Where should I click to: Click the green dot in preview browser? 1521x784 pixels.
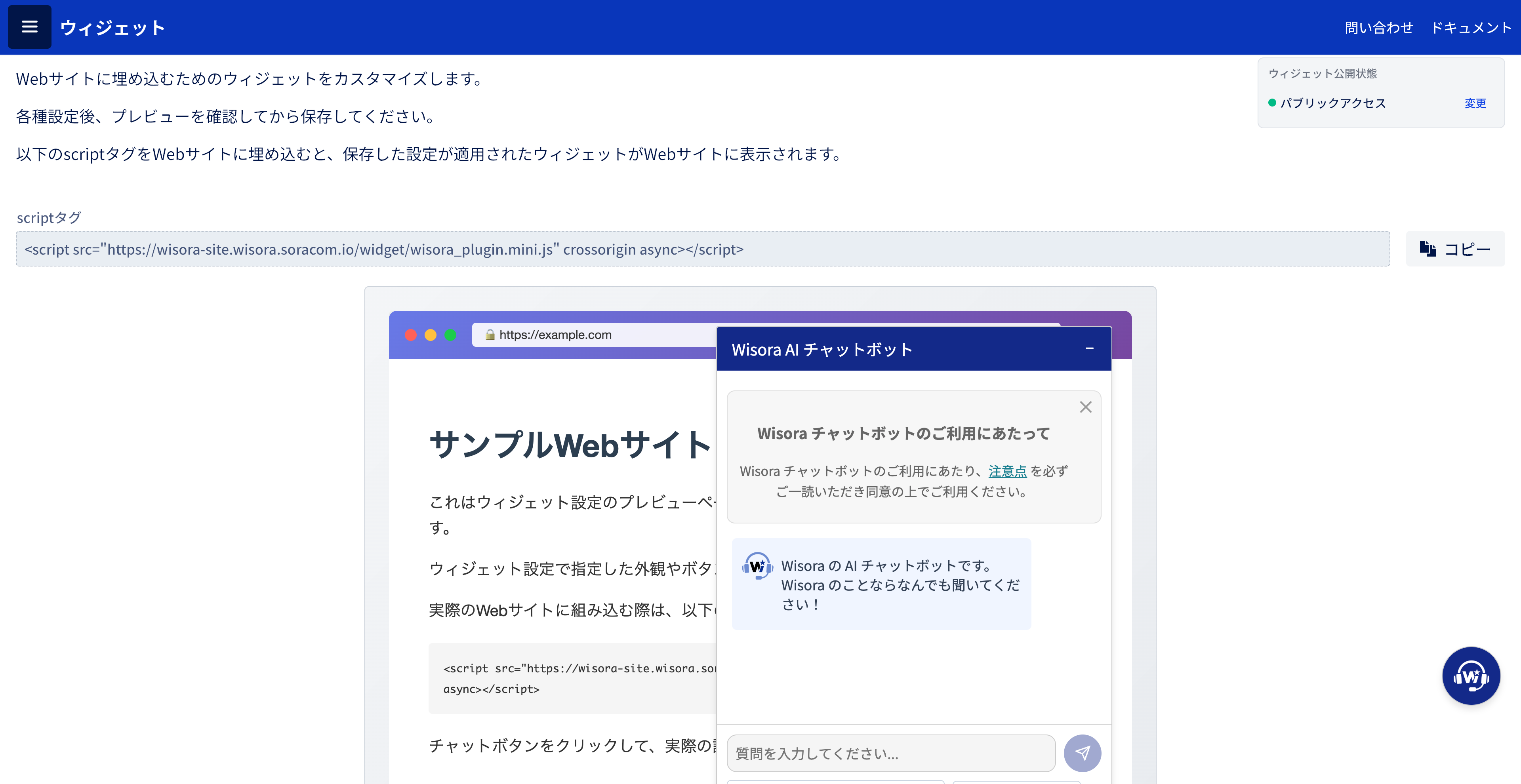(x=450, y=335)
